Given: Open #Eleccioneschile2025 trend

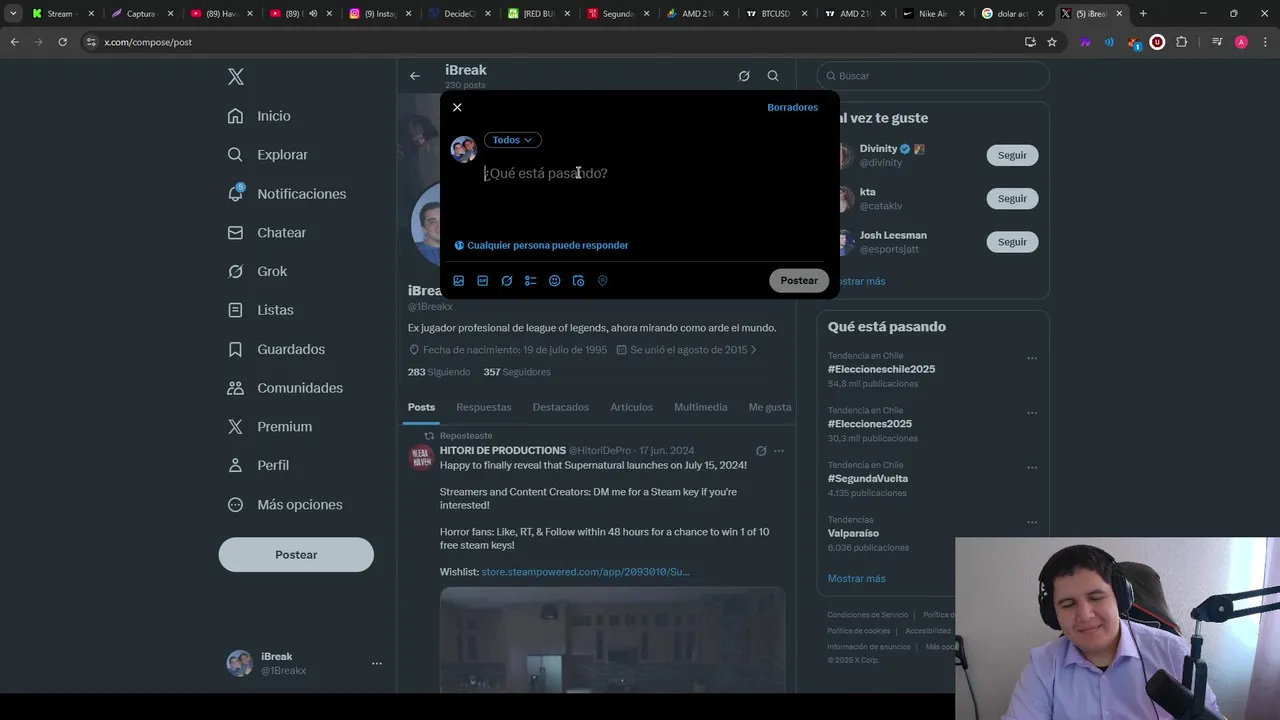Looking at the screenshot, I should coord(881,369).
